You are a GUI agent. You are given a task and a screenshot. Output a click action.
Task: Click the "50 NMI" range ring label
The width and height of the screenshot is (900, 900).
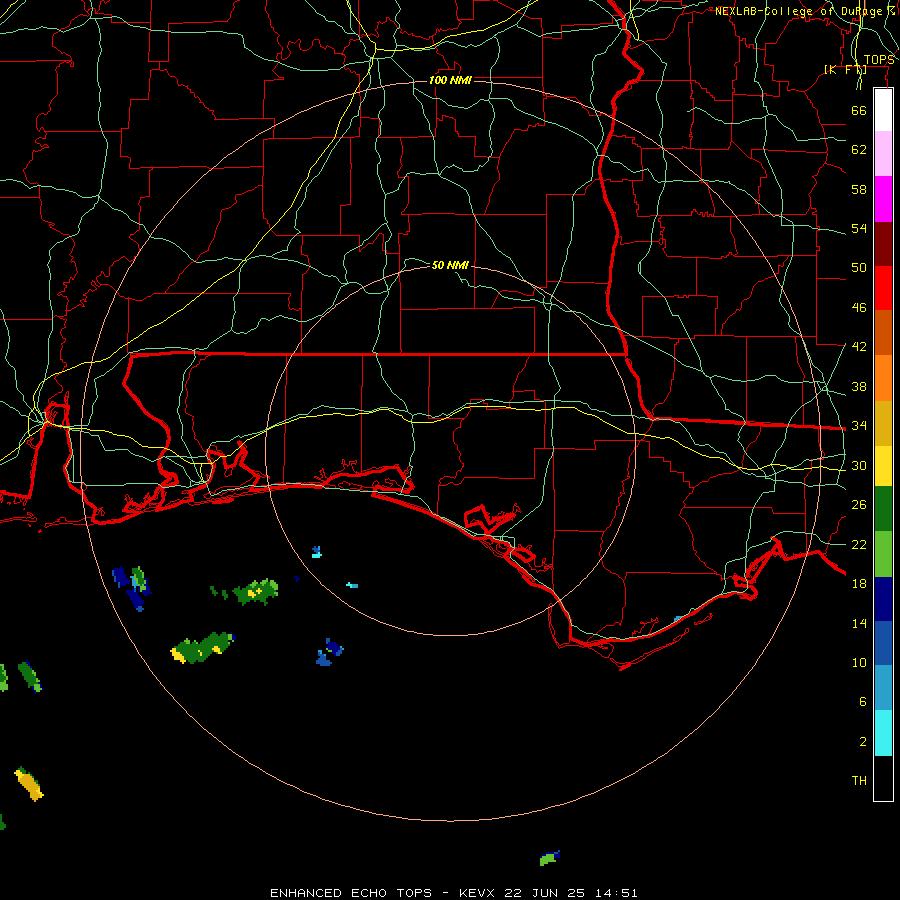coord(450,265)
